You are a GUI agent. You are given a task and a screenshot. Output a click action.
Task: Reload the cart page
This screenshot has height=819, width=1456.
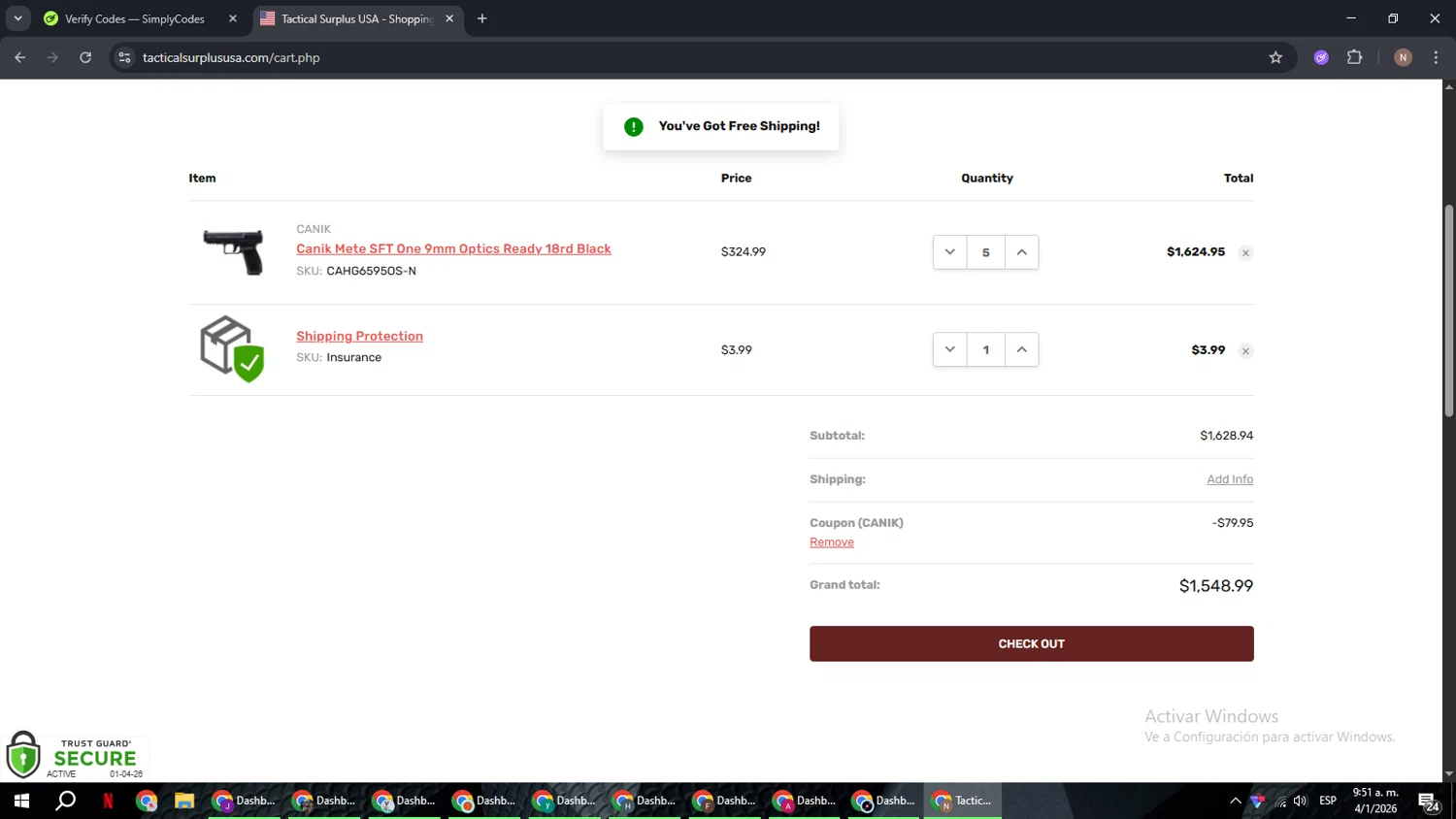85,57
